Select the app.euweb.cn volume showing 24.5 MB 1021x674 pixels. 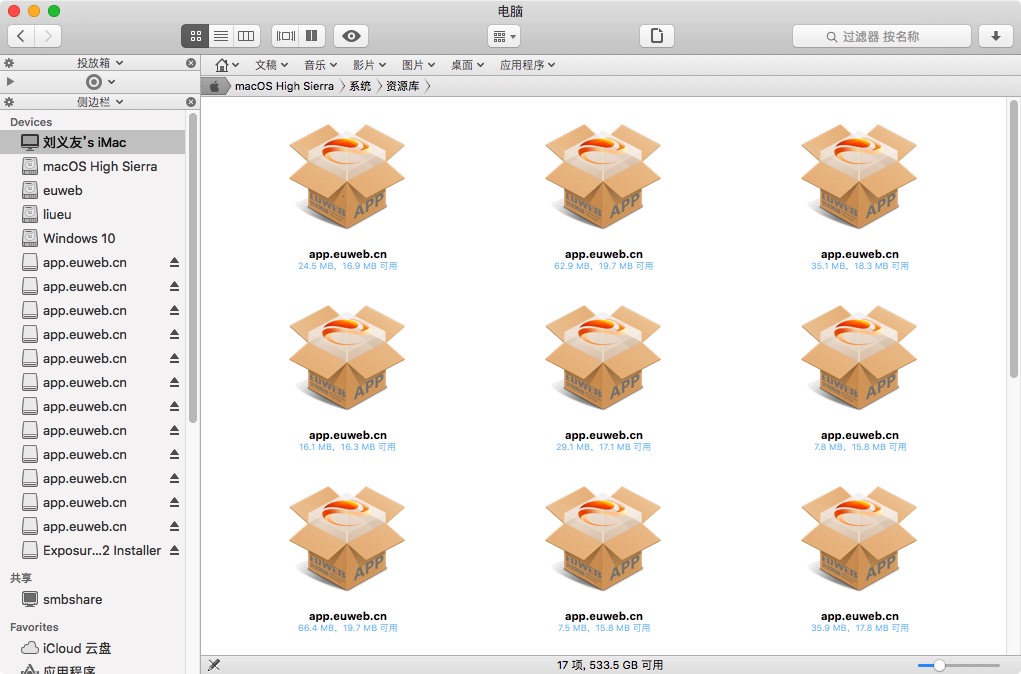coord(348,197)
